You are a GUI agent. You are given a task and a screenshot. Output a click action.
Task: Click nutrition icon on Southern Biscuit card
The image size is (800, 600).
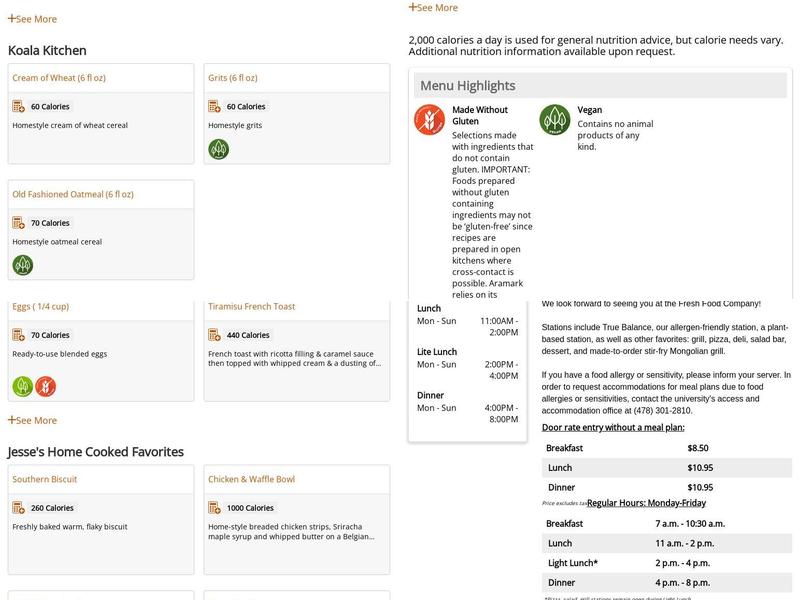19,508
